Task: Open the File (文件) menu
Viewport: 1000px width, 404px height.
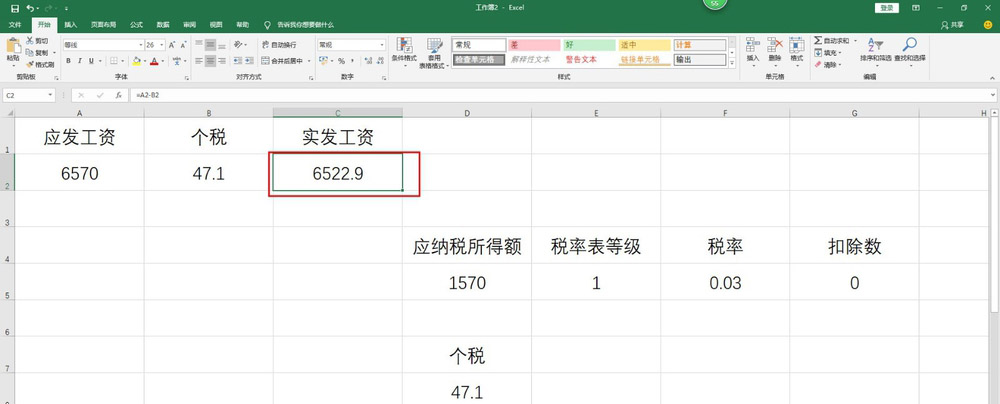Action: point(15,23)
